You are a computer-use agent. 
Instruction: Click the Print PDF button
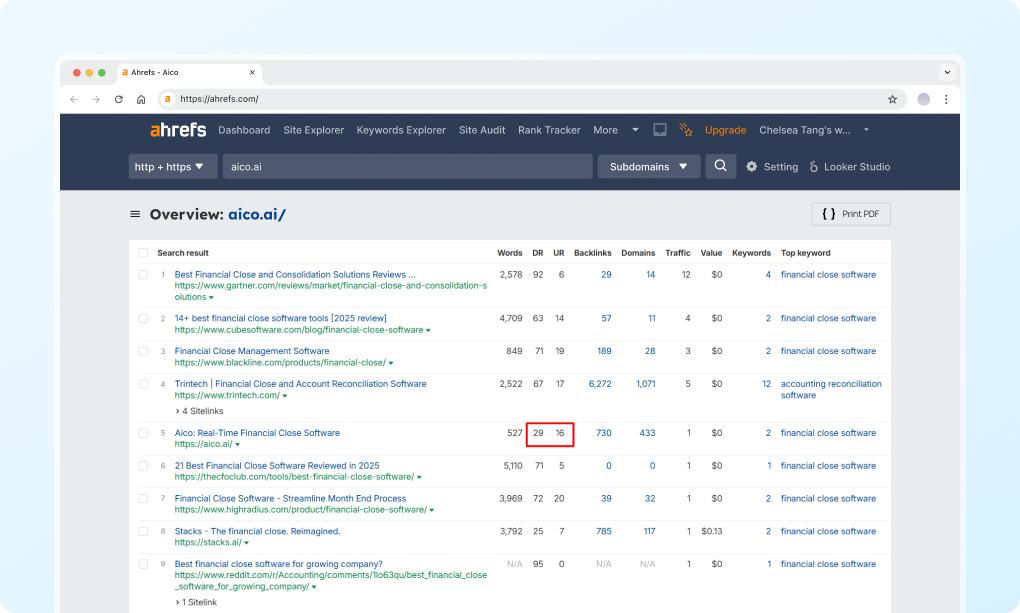pos(850,214)
